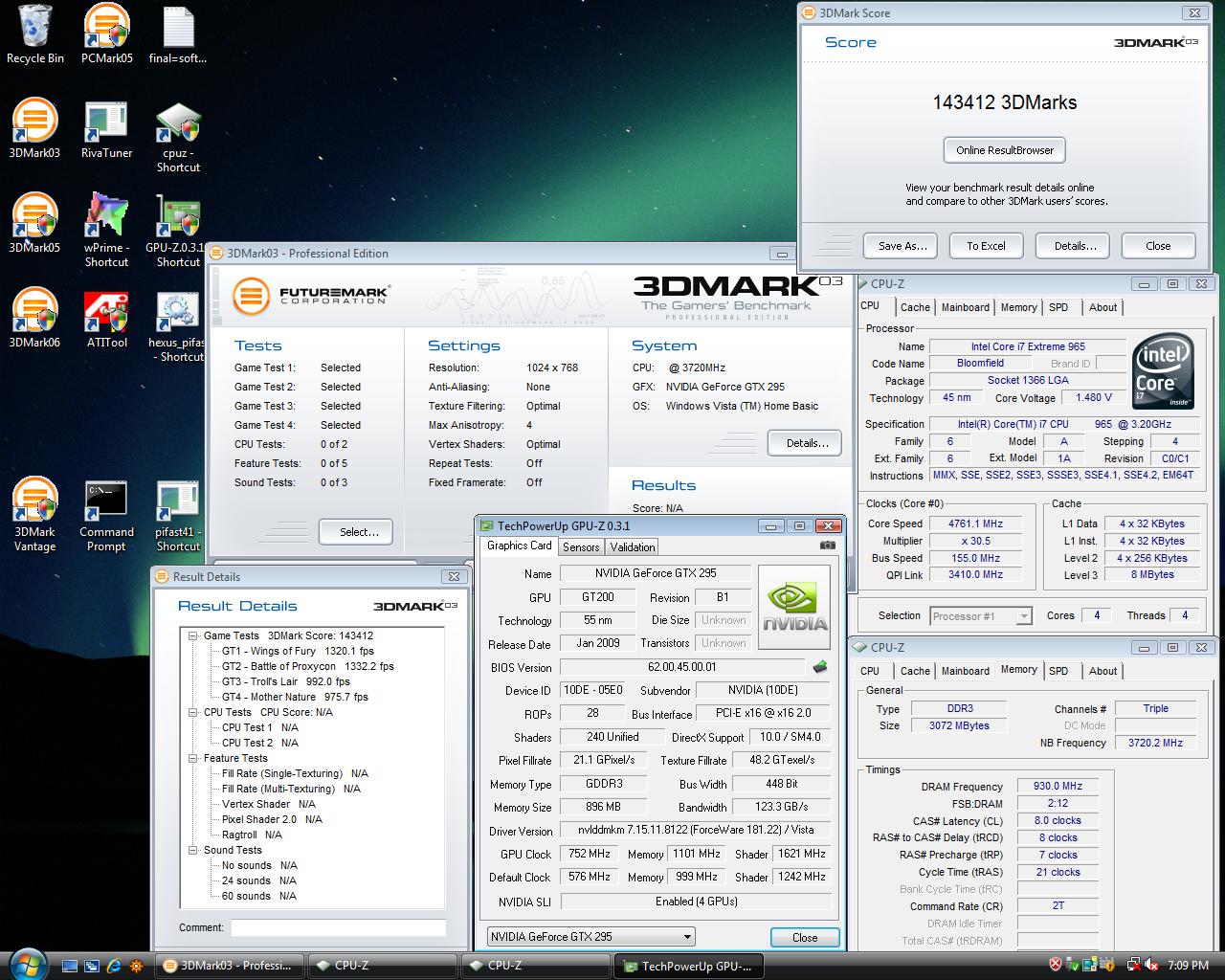Save the BIOS using the GPU-Z chip icon
Screen dimensions: 1225x980
[820, 667]
